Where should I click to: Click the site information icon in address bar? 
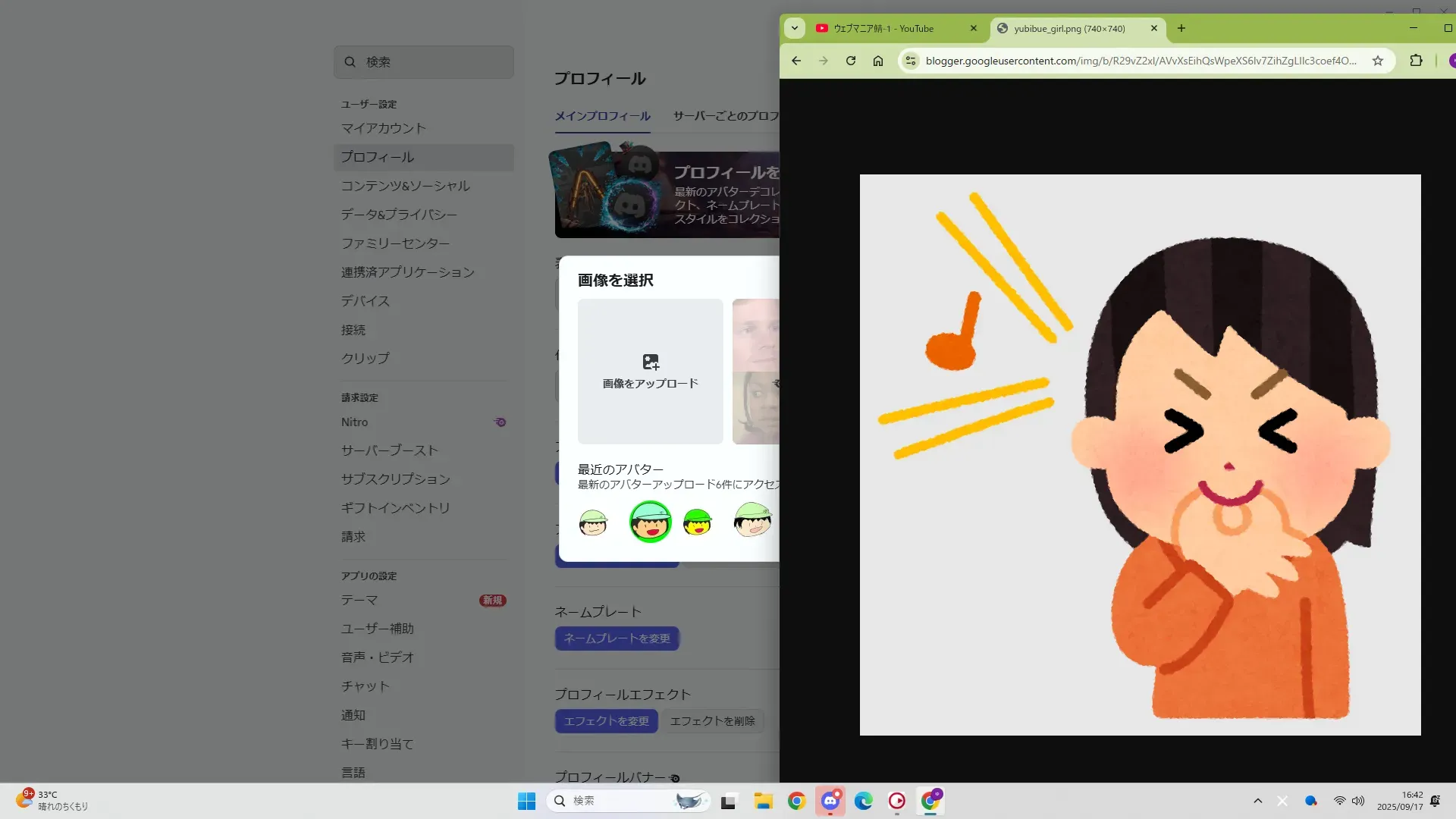tap(911, 61)
